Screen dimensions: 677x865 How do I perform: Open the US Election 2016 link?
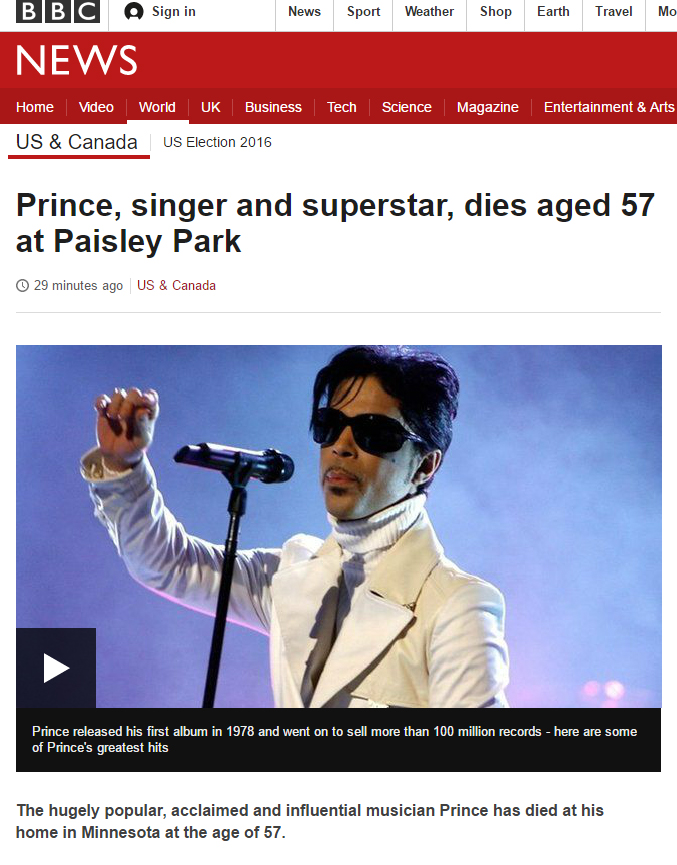point(217,142)
